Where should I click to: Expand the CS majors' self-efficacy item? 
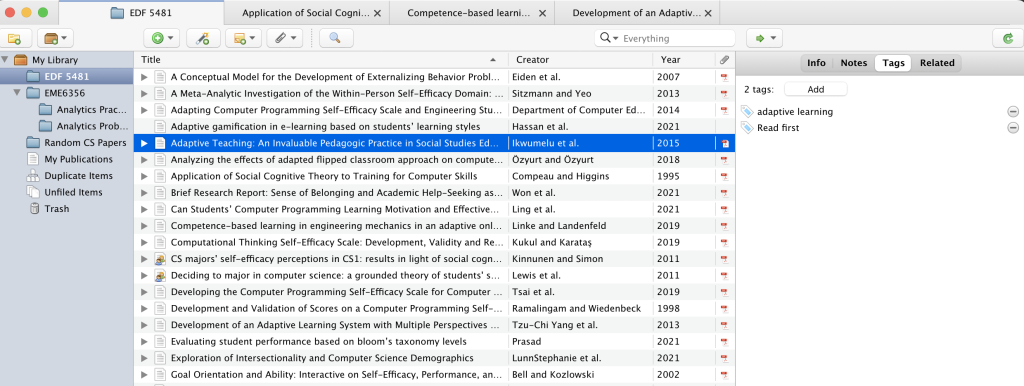(144, 259)
